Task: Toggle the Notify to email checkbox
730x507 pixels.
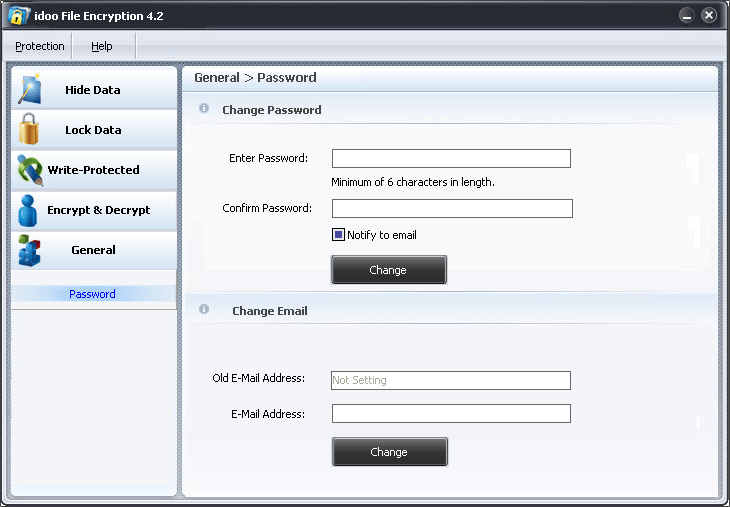Action: click(x=338, y=235)
